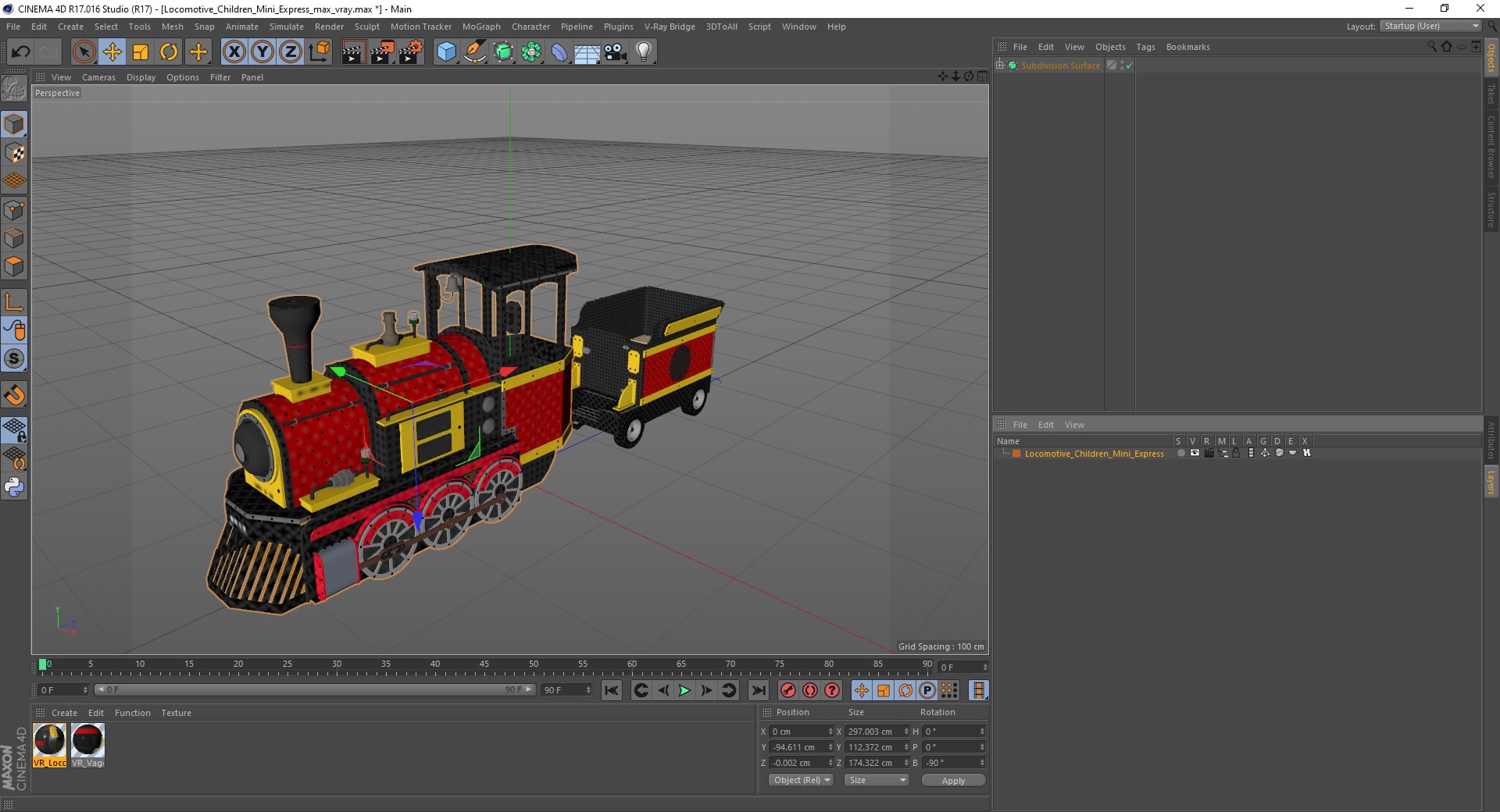Open the viewport Cameras menu

point(98,77)
